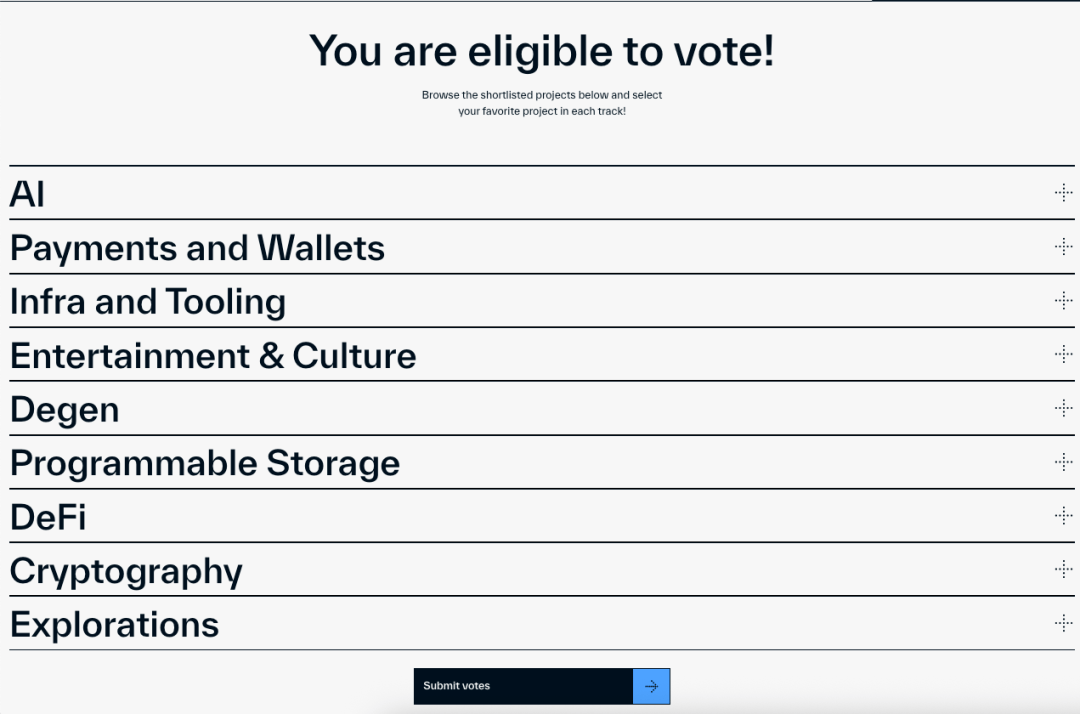Click plus icon for Entertainment & Culture

(1063, 354)
